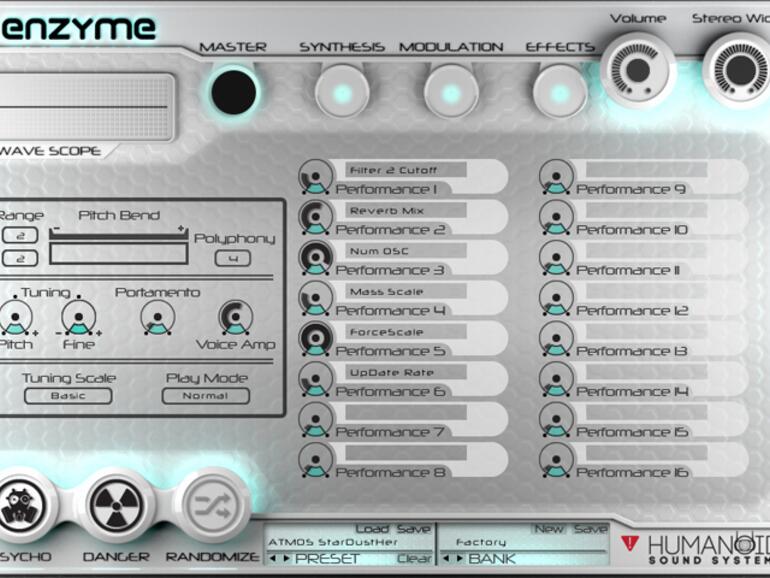Click the Stereo Width knob
This screenshot has height=578, width=770.
[741, 70]
